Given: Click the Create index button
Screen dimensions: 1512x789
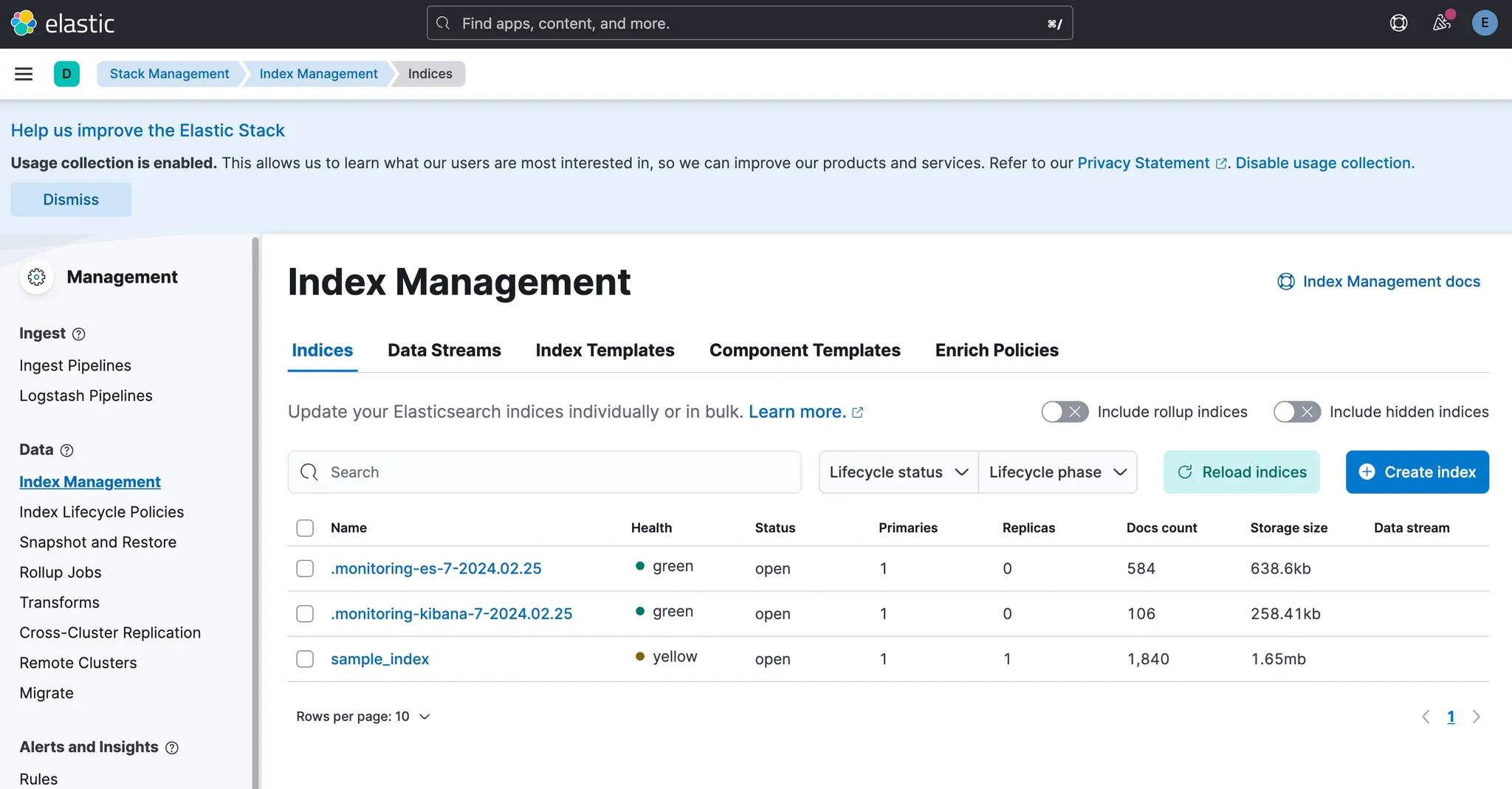Looking at the screenshot, I should coord(1417,472).
